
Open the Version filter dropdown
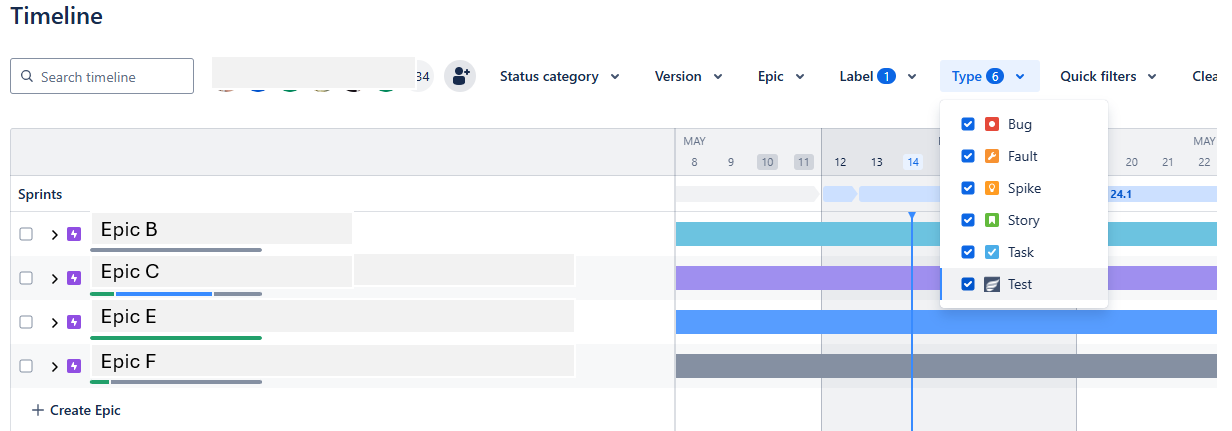tap(689, 76)
